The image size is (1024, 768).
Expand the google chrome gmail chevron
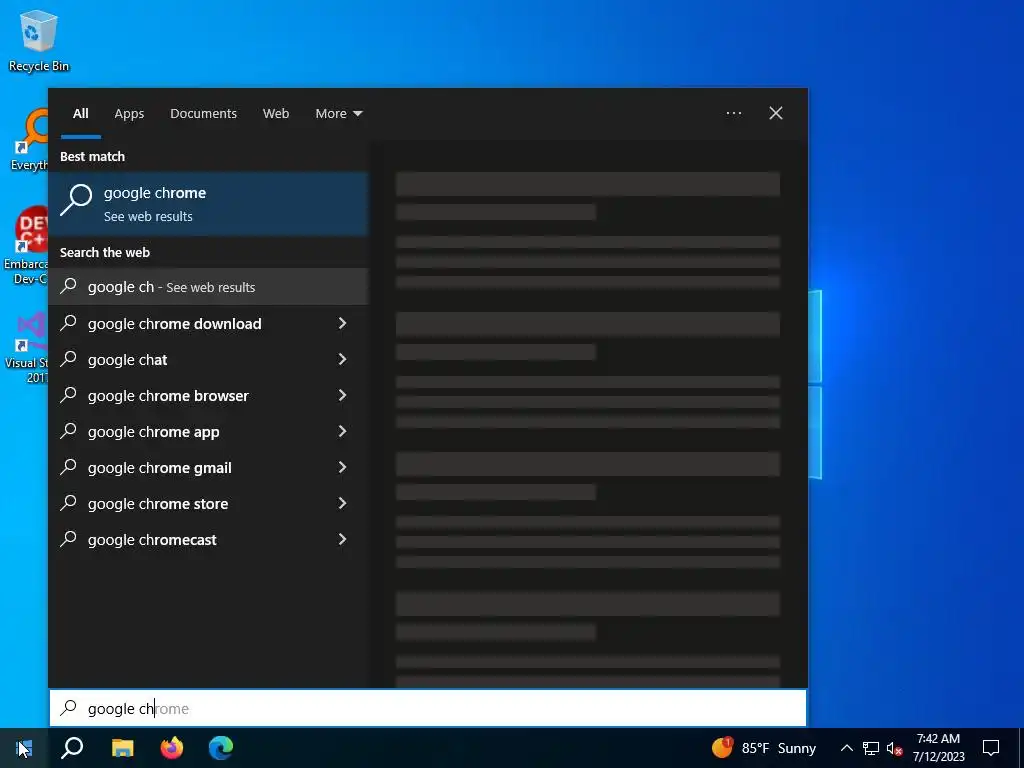[342, 467]
